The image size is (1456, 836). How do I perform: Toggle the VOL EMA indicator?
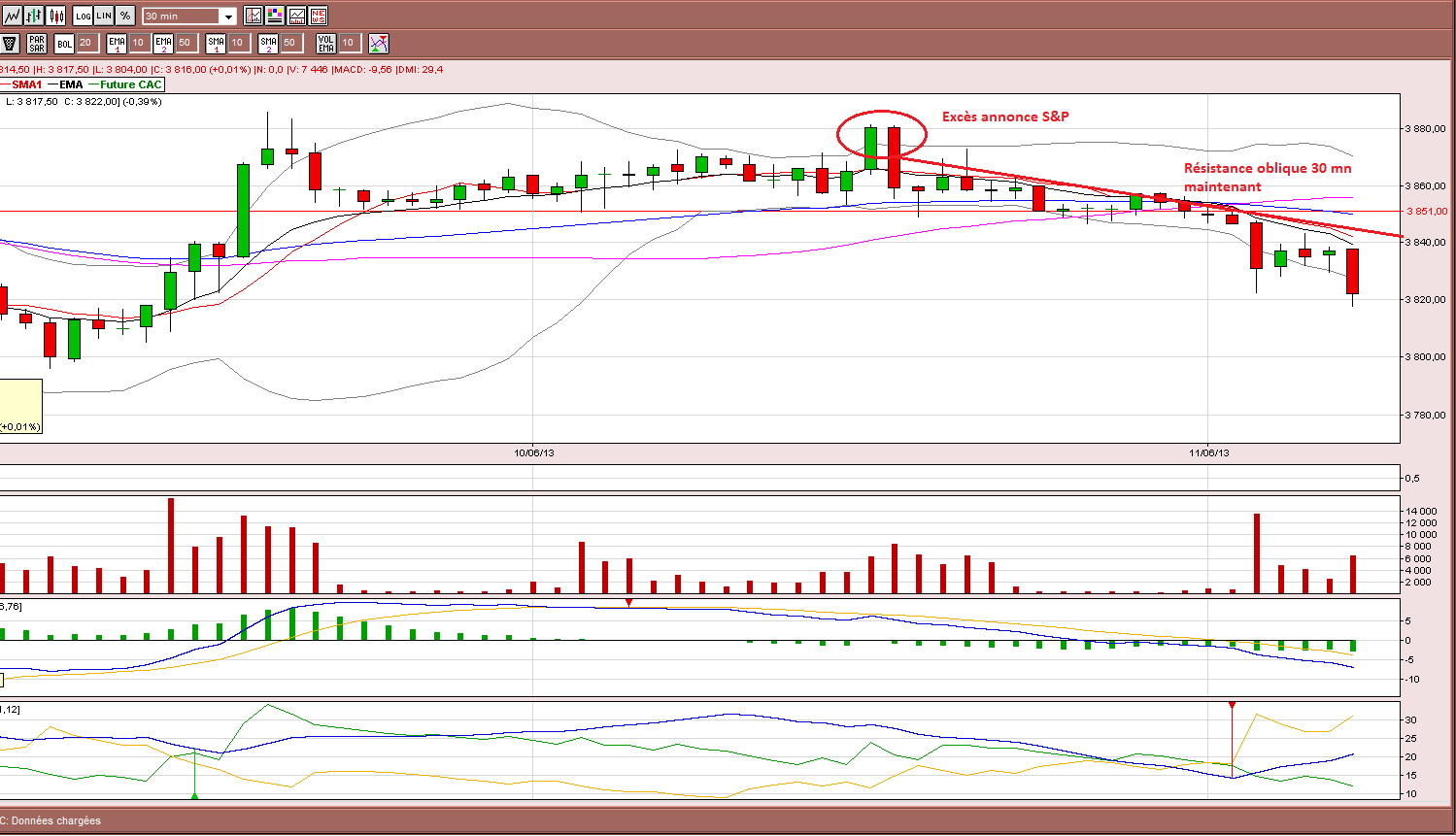(326, 43)
